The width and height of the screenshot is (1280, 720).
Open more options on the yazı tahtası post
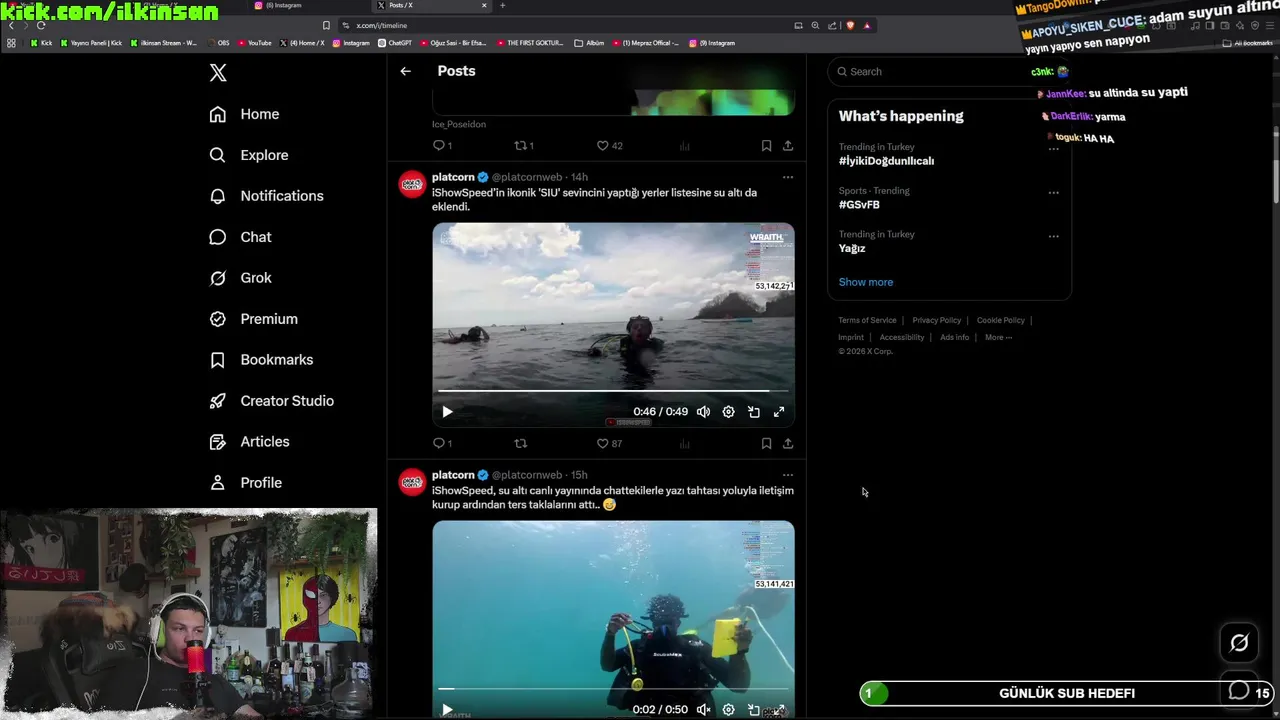click(788, 475)
